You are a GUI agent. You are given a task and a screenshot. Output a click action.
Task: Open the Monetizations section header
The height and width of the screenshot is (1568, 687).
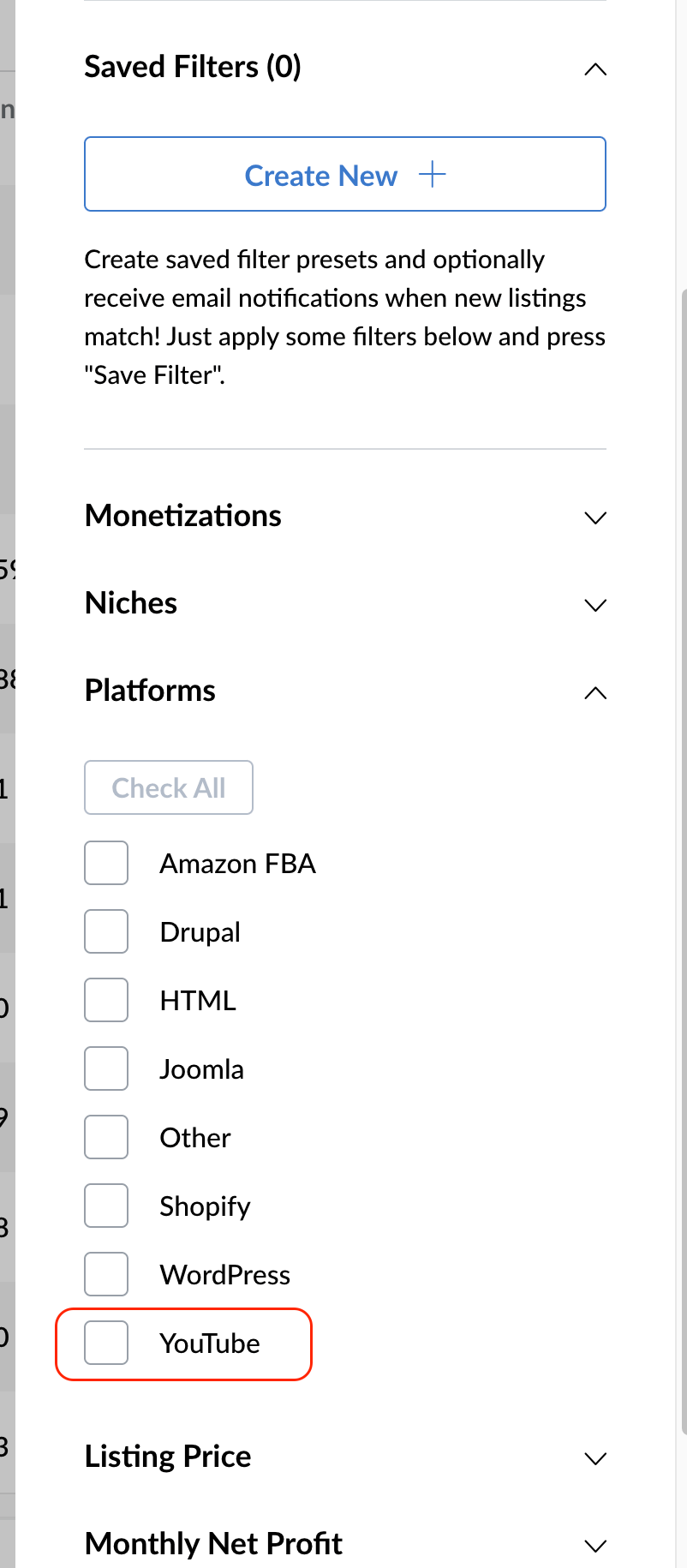183,516
